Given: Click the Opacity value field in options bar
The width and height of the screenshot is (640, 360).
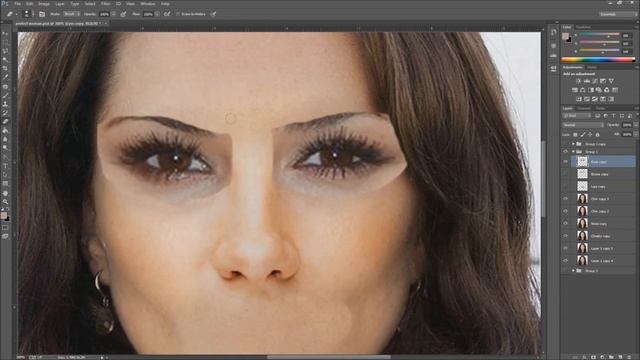Looking at the screenshot, I should click(x=104, y=14).
